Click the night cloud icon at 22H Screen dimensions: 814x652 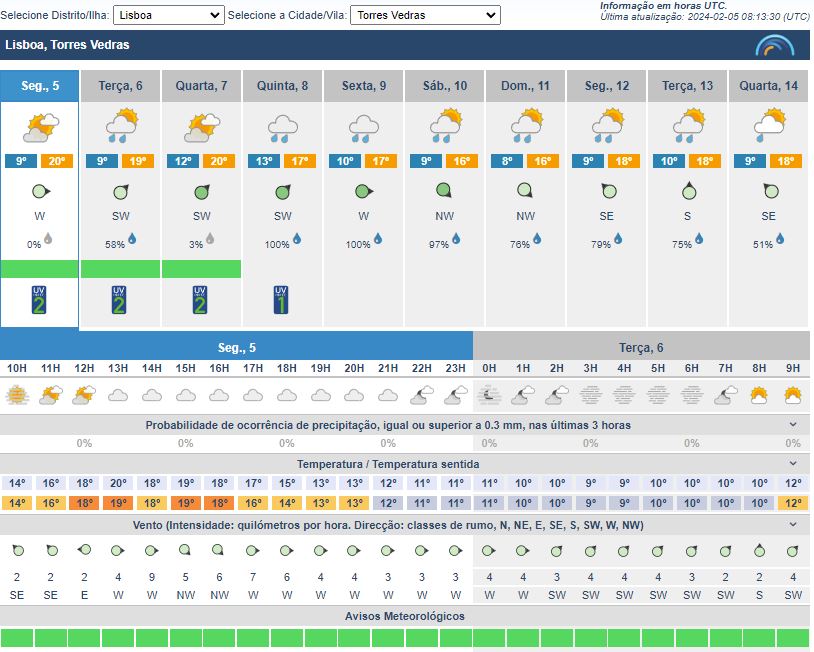point(422,395)
